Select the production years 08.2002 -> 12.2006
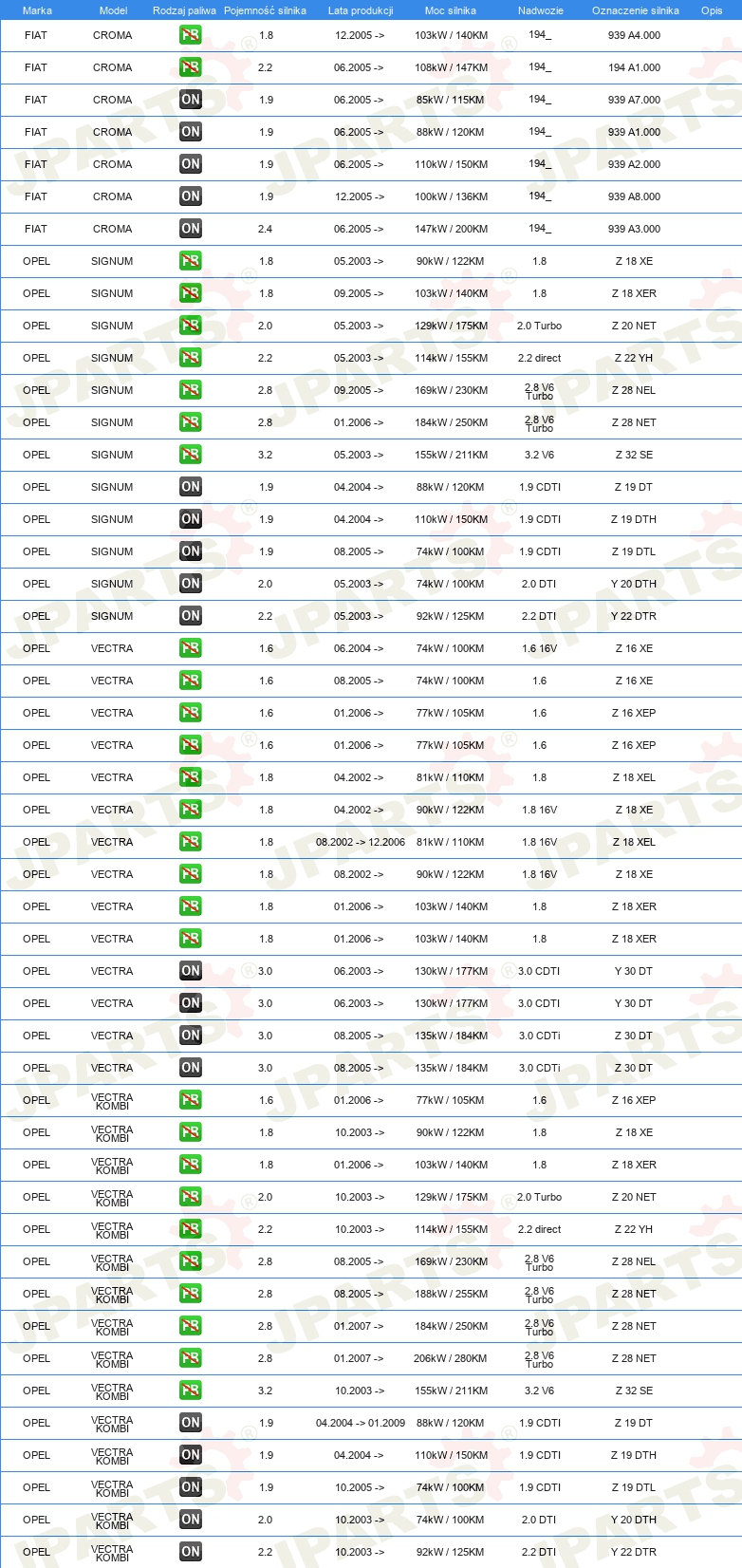Image resolution: width=742 pixels, height=1568 pixels. tap(361, 842)
